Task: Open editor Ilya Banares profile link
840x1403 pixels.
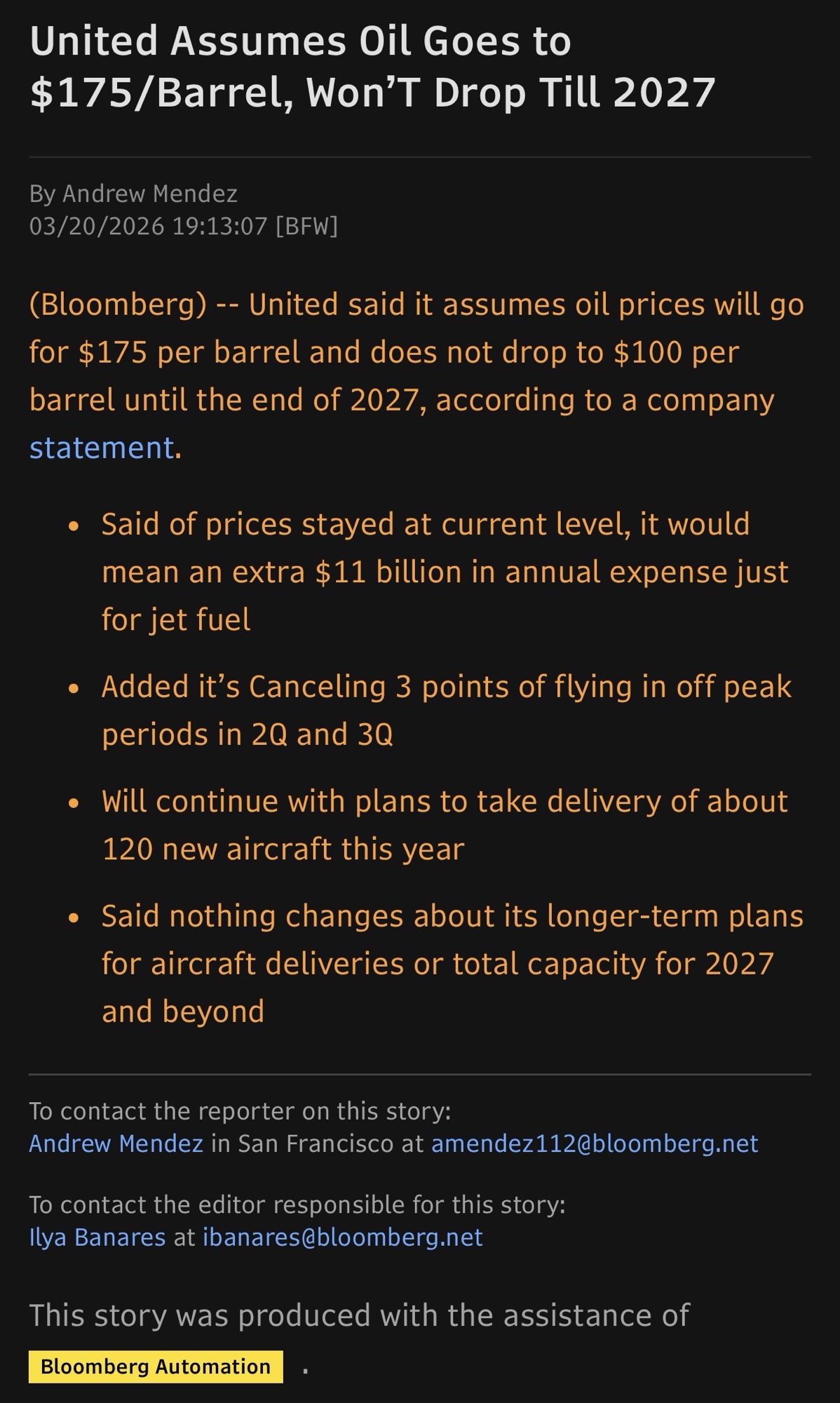Action: 97,1237
